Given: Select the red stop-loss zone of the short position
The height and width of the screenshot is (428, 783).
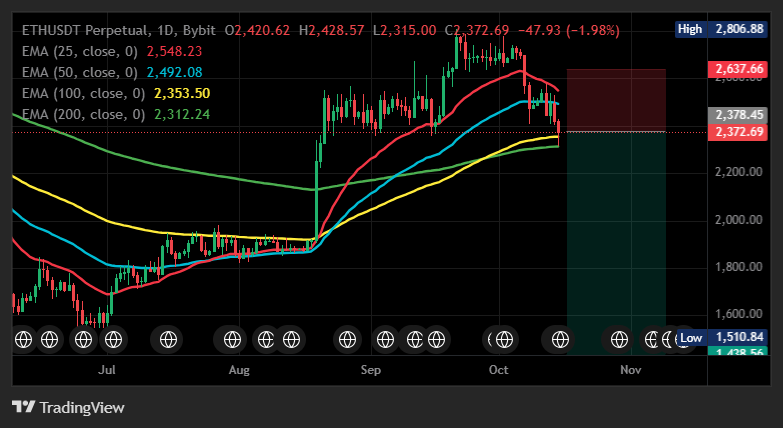Looking at the screenshot, I should click(616, 100).
